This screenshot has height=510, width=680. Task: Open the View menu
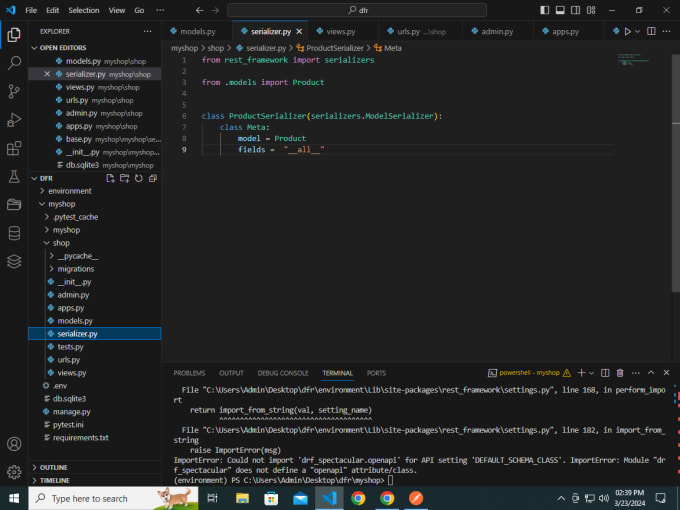(117, 10)
